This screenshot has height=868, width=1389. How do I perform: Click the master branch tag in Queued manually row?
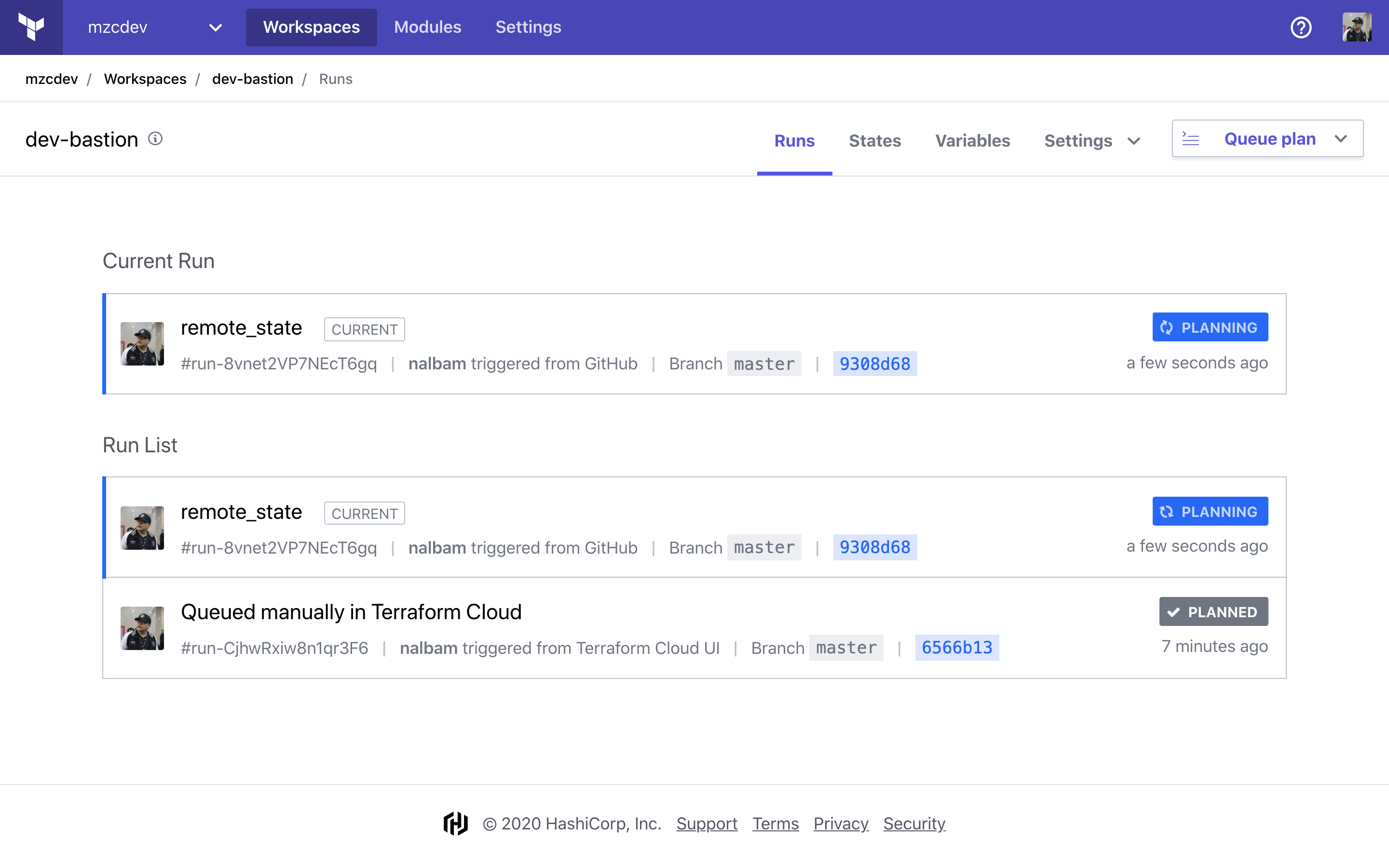coord(846,648)
